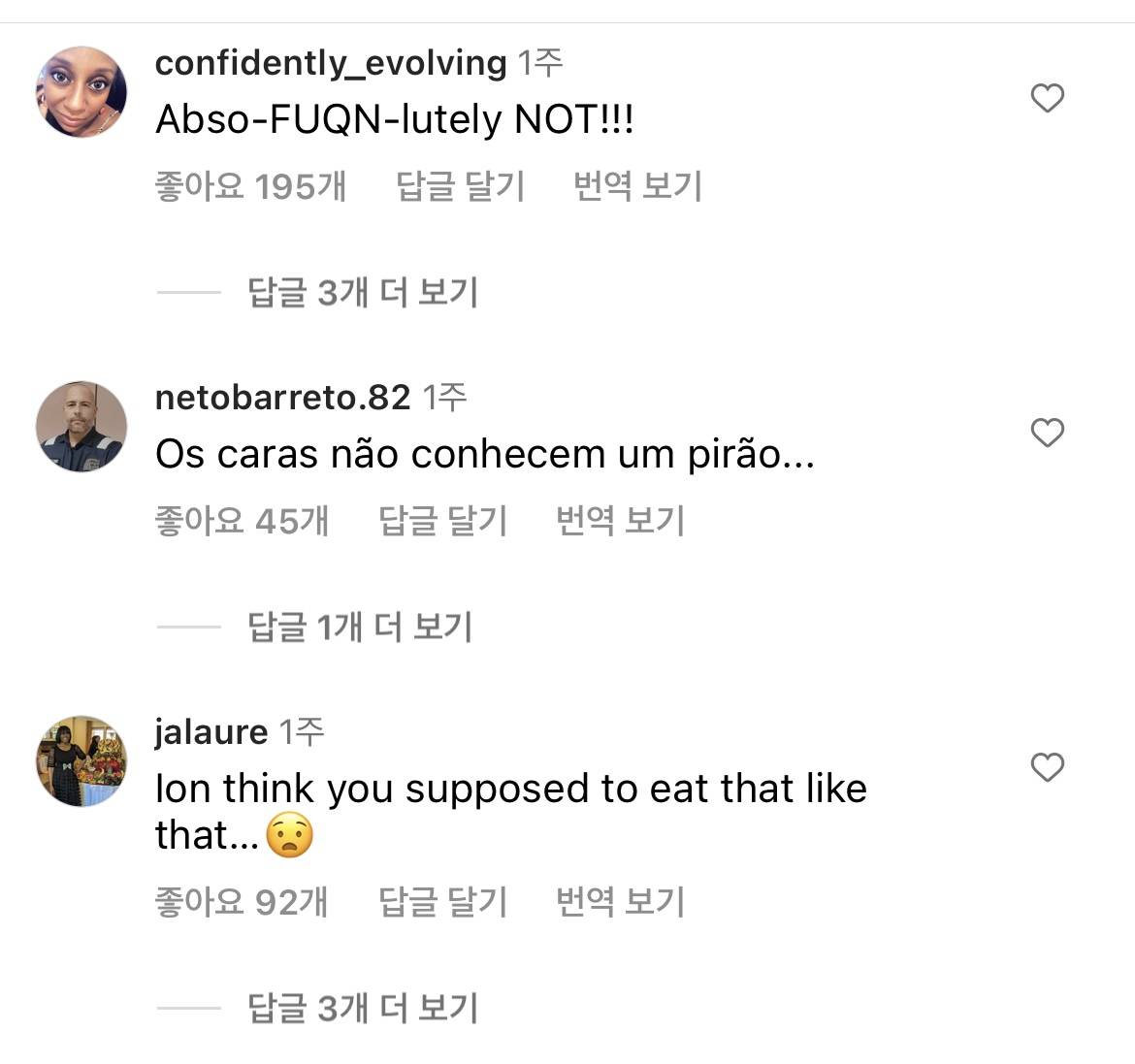The width and height of the screenshot is (1135, 1064).
Task: View translation of the Portuguese pirão comment
Action: point(620,521)
